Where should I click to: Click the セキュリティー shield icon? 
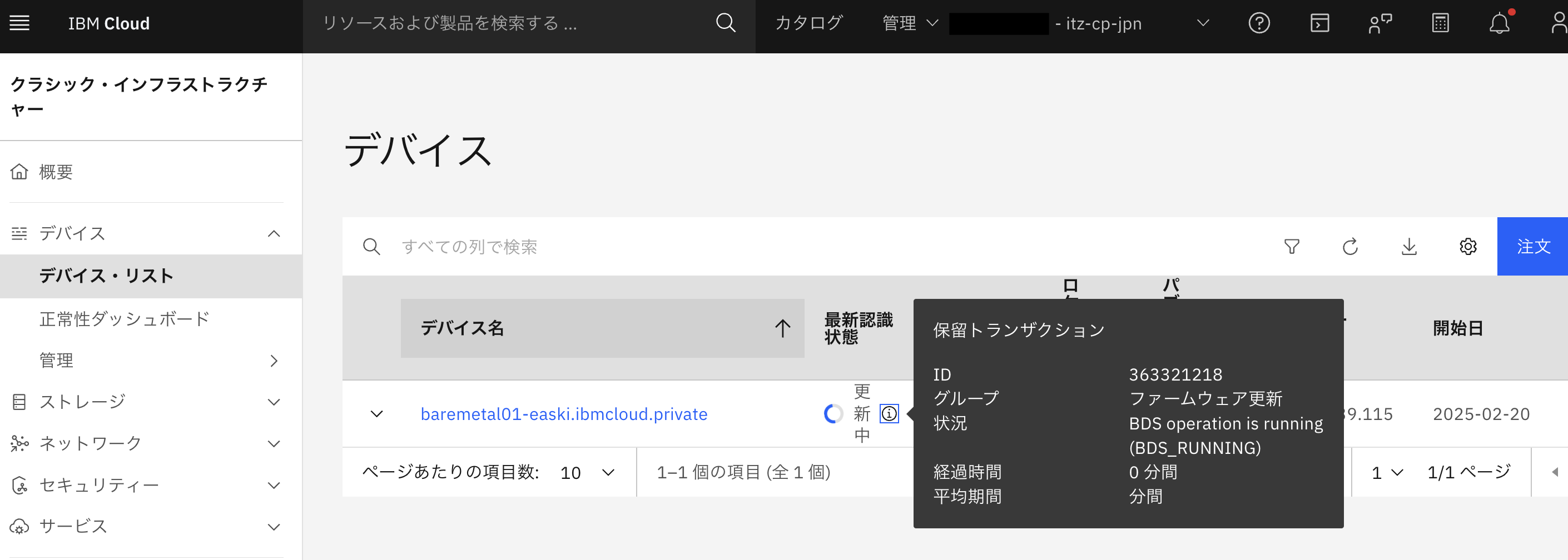(19, 485)
